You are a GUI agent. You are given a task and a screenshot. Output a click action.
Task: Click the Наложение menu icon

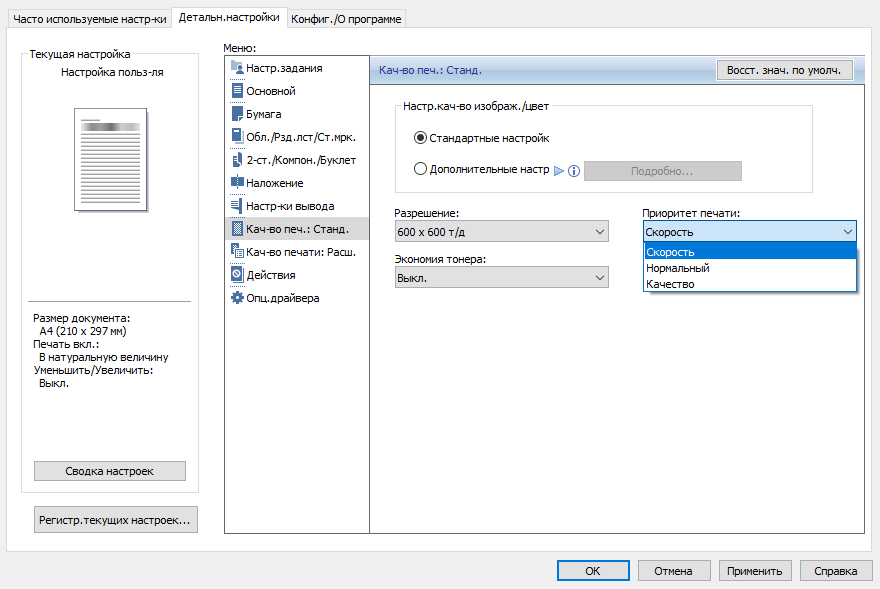point(237,183)
